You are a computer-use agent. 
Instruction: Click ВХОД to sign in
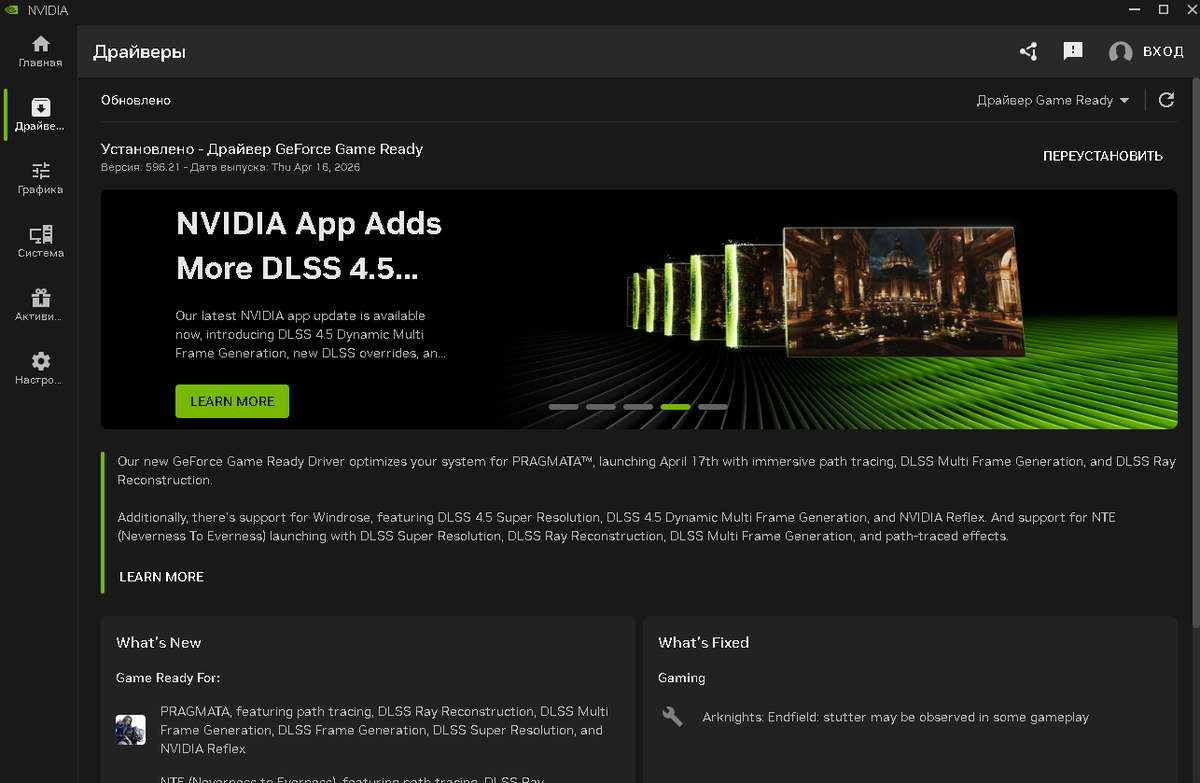[x=1163, y=52]
